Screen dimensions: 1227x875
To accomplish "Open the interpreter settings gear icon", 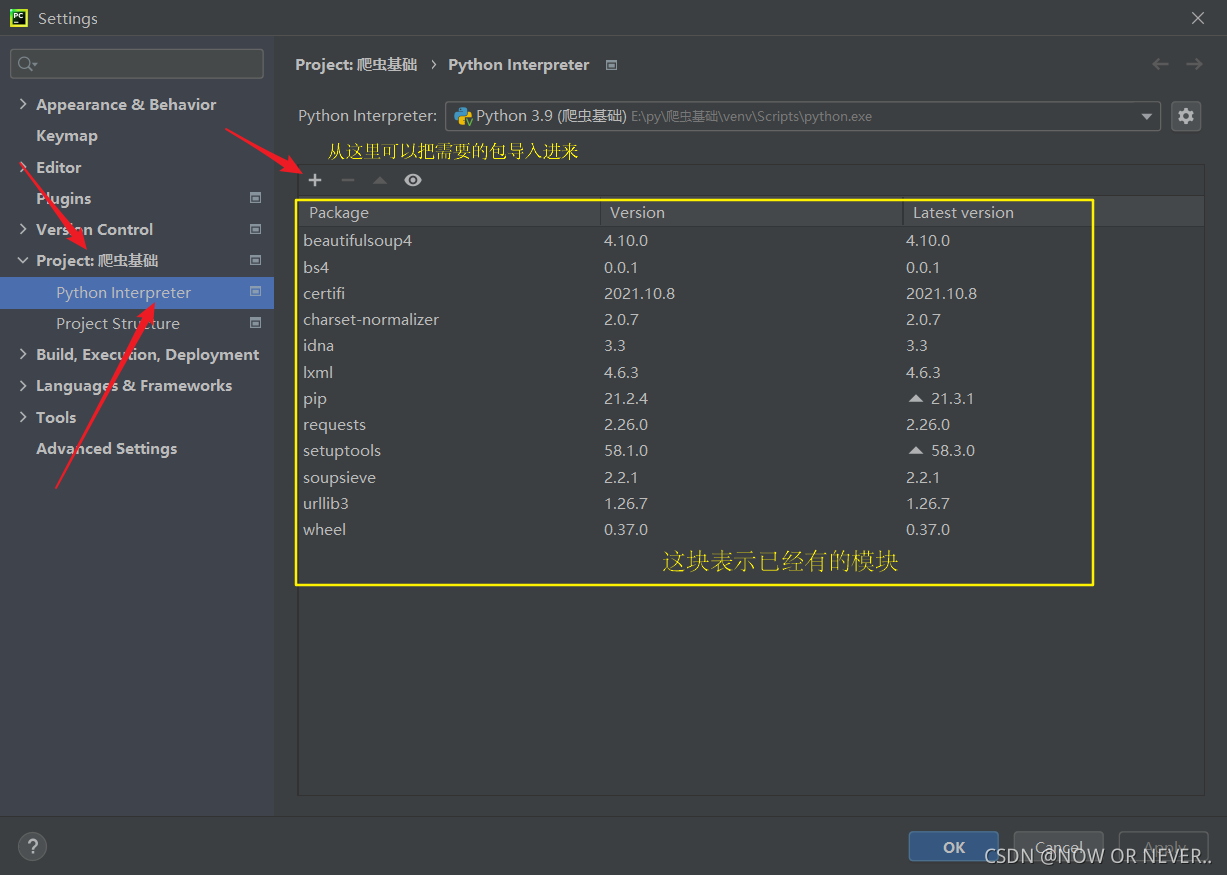I will click(x=1186, y=115).
